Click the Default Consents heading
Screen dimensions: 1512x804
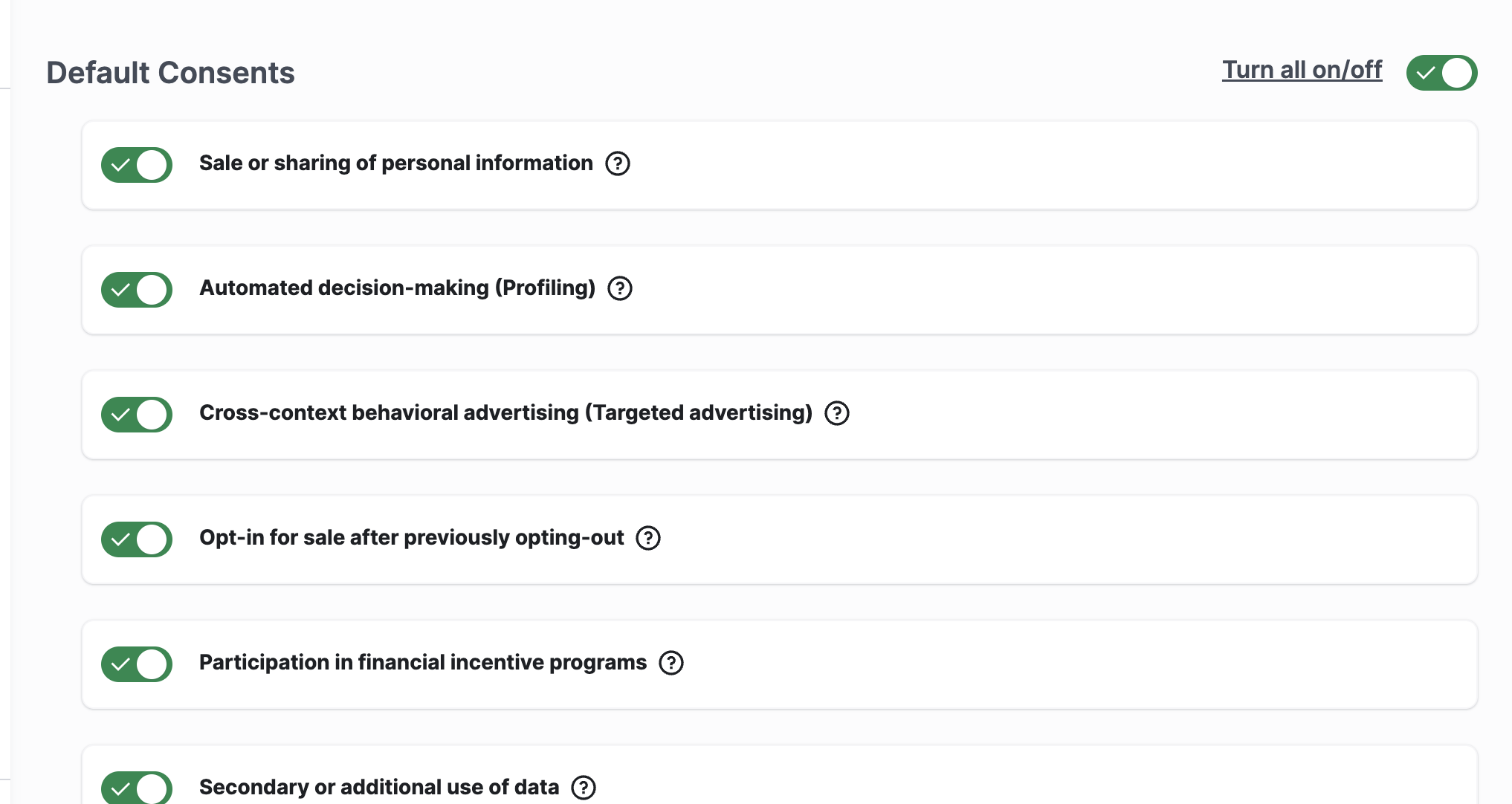tap(170, 73)
